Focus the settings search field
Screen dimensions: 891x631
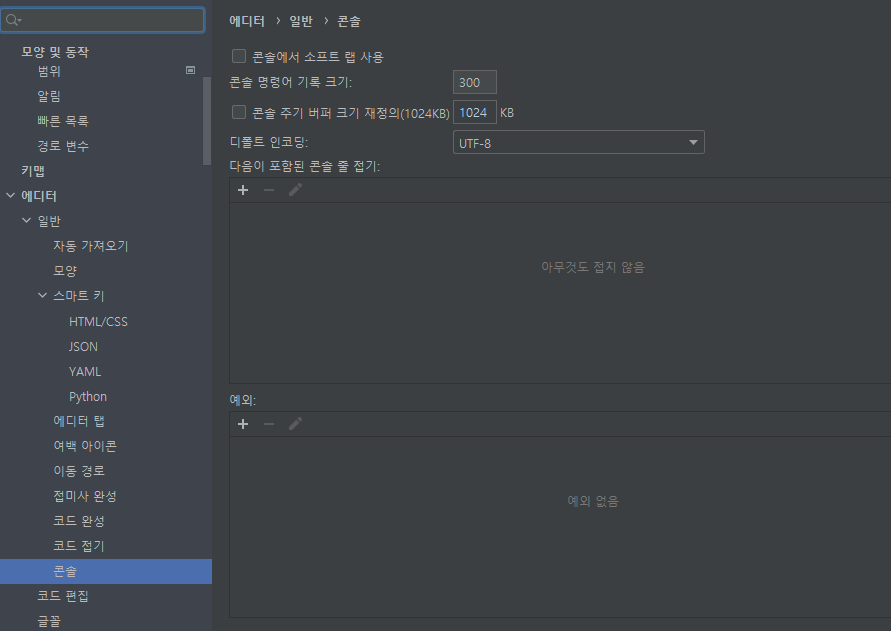103,20
